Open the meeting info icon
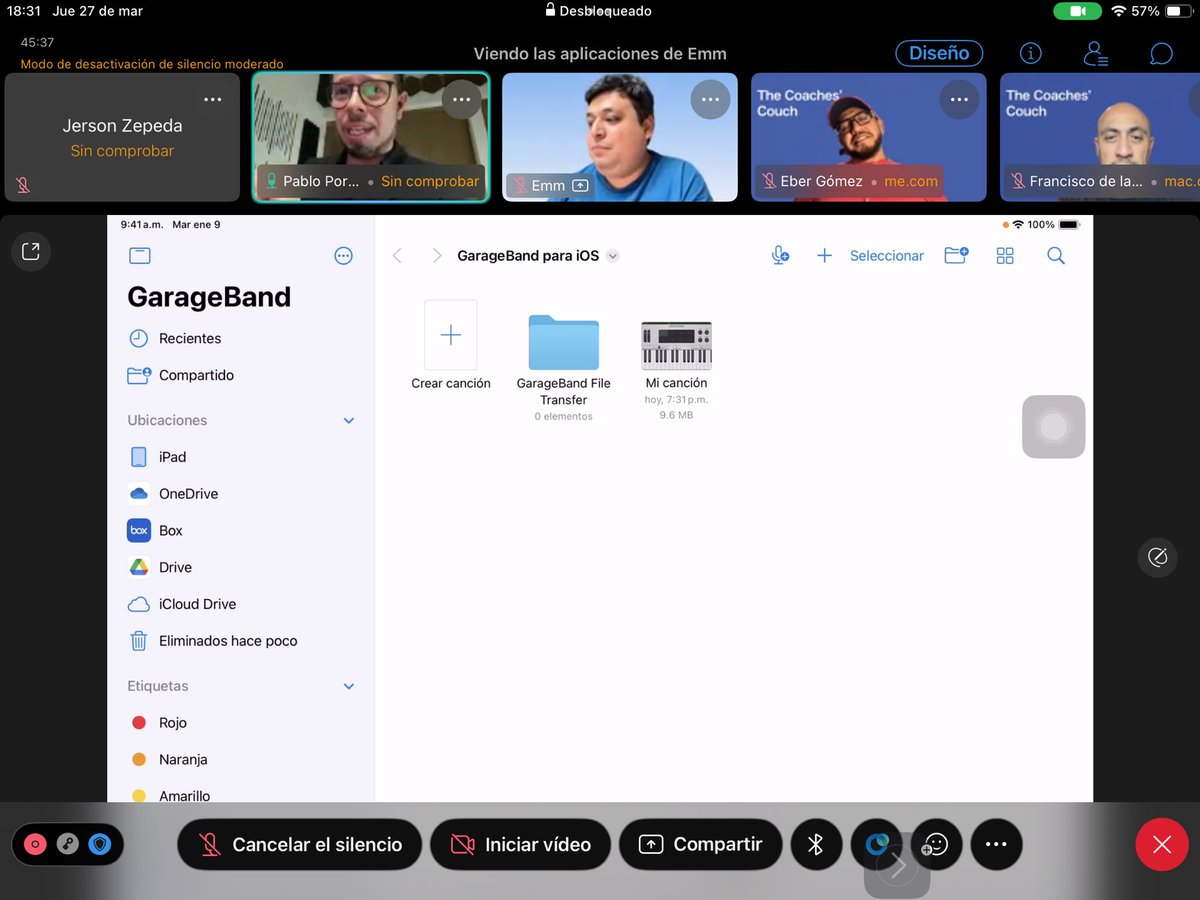This screenshot has height=900, width=1200. (x=1030, y=53)
